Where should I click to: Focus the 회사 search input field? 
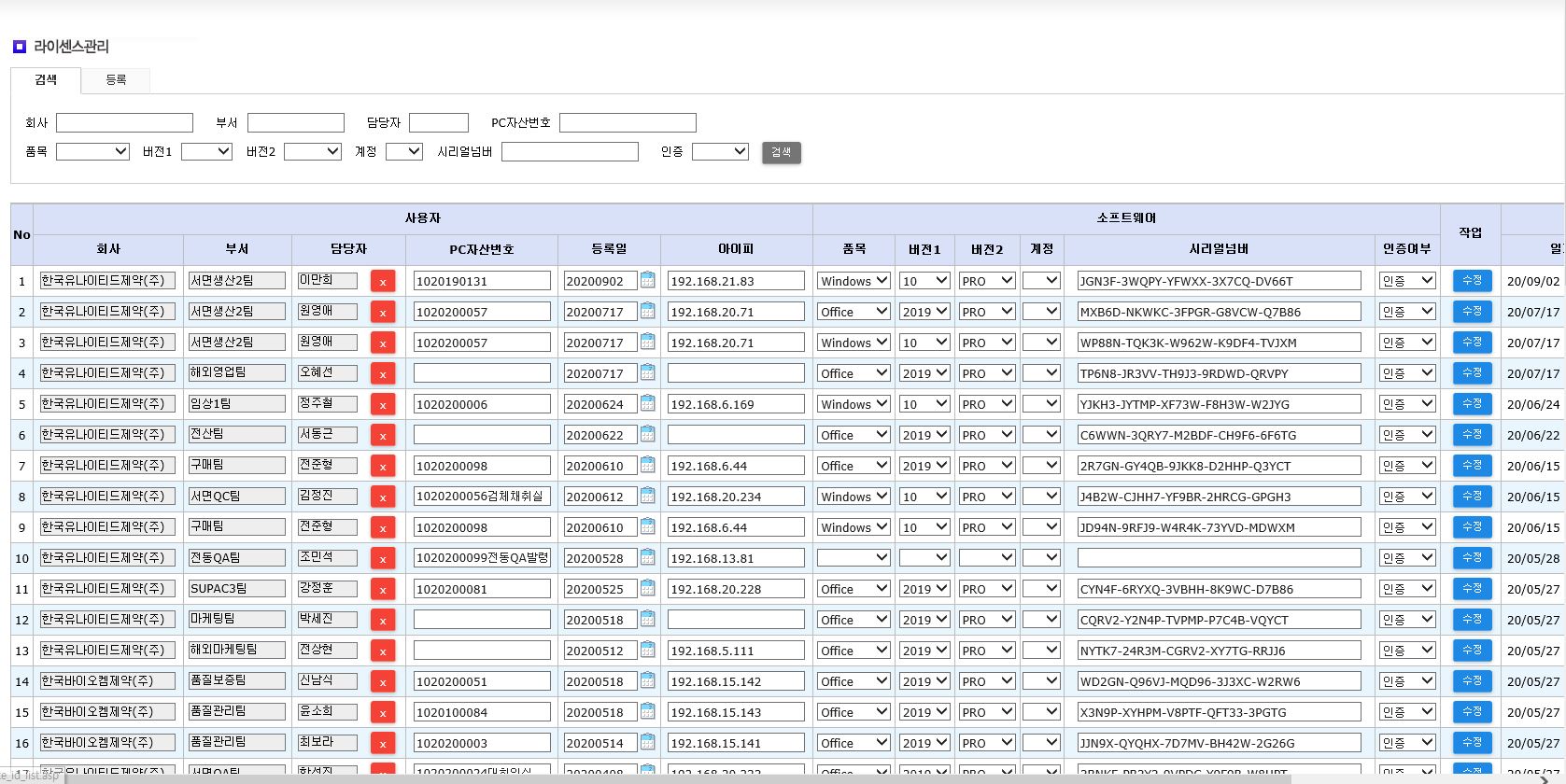pyautogui.click(x=124, y=122)
